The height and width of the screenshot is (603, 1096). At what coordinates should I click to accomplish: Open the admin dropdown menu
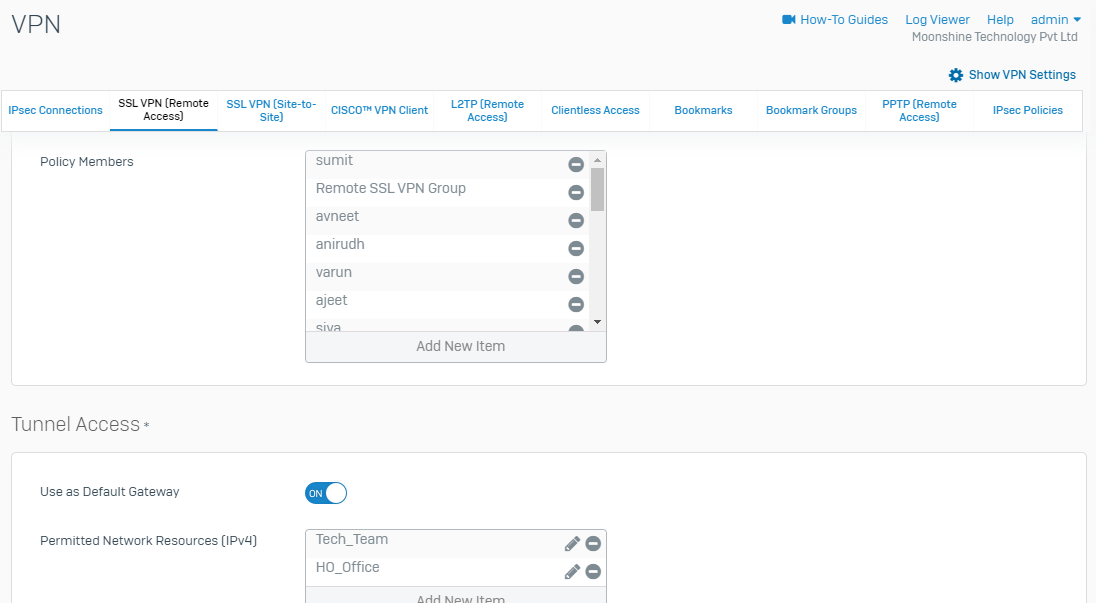[x=1056, y=20]
